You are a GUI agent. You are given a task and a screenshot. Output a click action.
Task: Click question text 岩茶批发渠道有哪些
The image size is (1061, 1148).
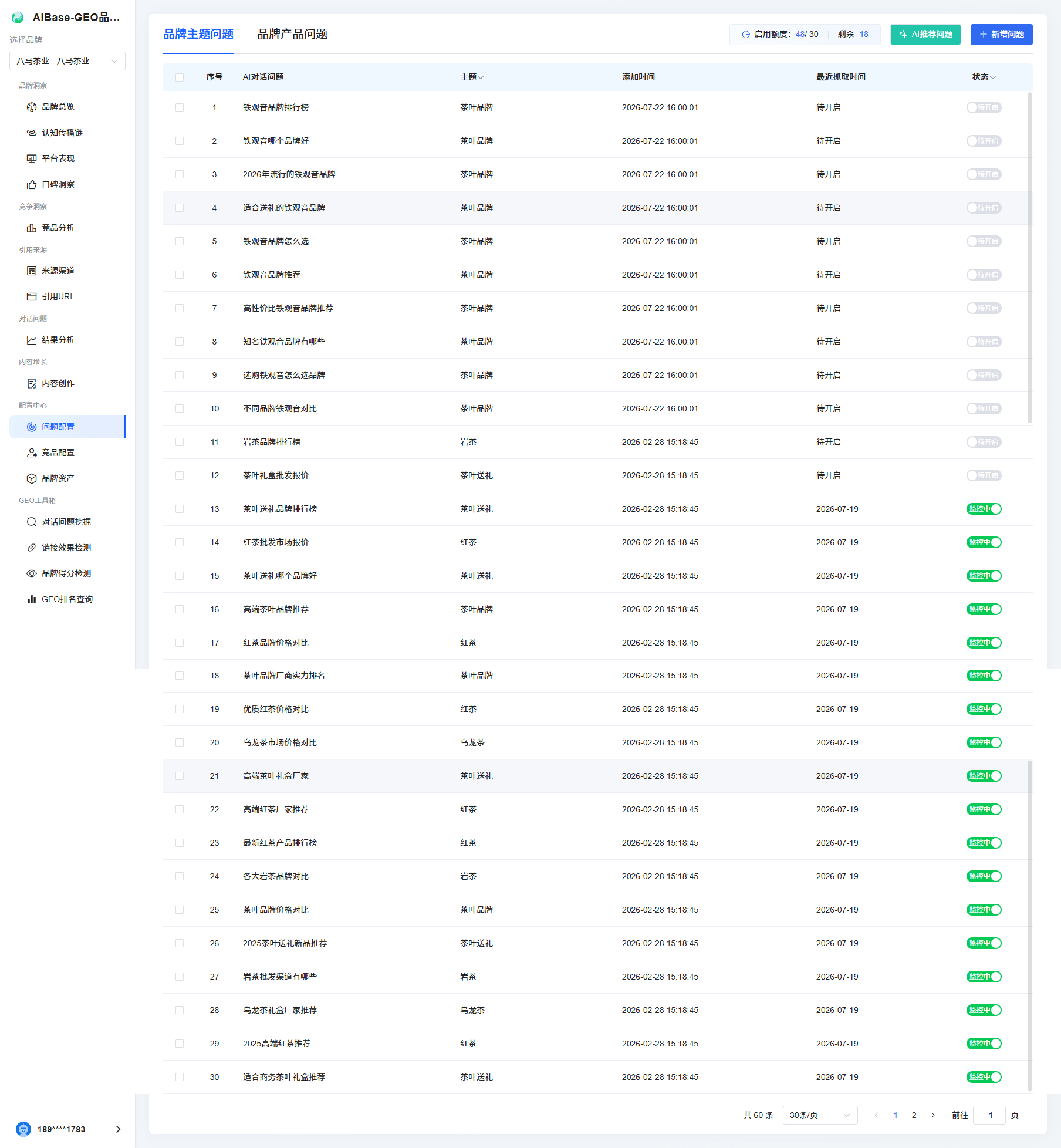[280, 977]
